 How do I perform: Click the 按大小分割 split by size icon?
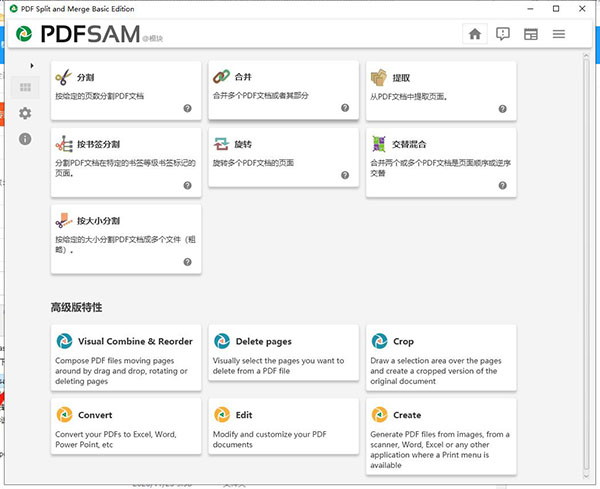(64, 221)
